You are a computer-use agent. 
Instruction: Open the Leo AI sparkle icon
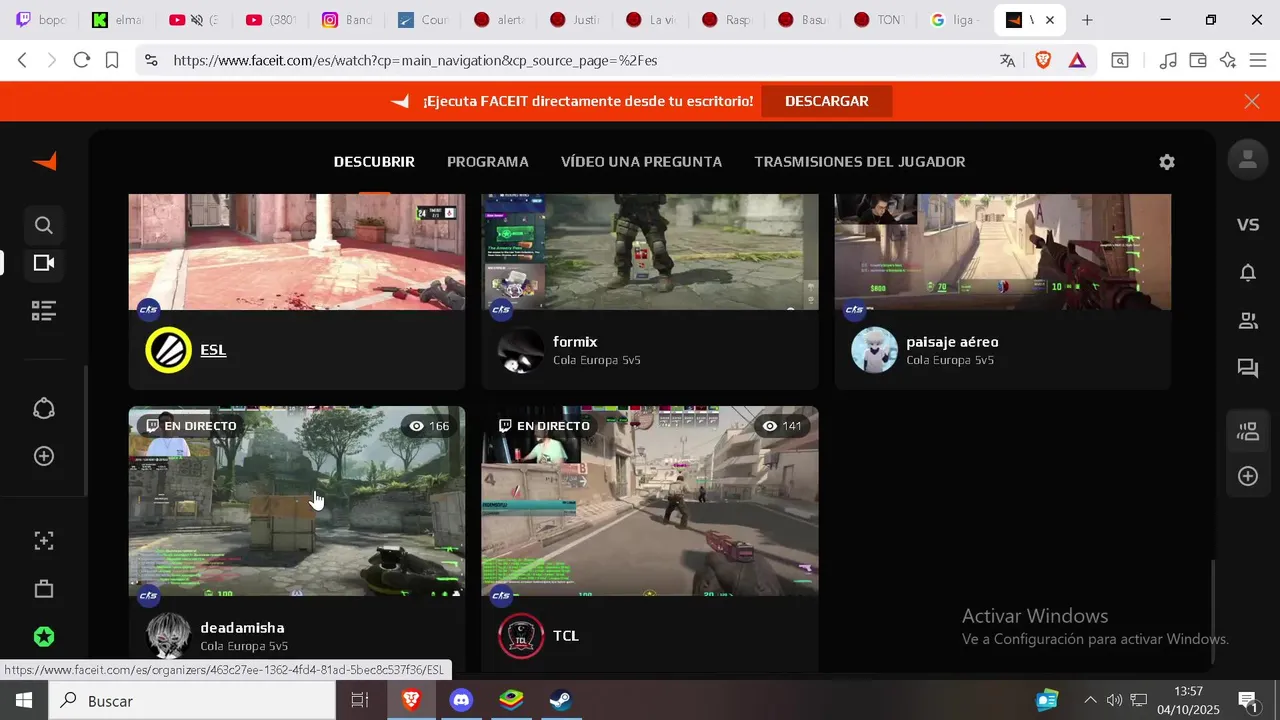coord(1228,60)
